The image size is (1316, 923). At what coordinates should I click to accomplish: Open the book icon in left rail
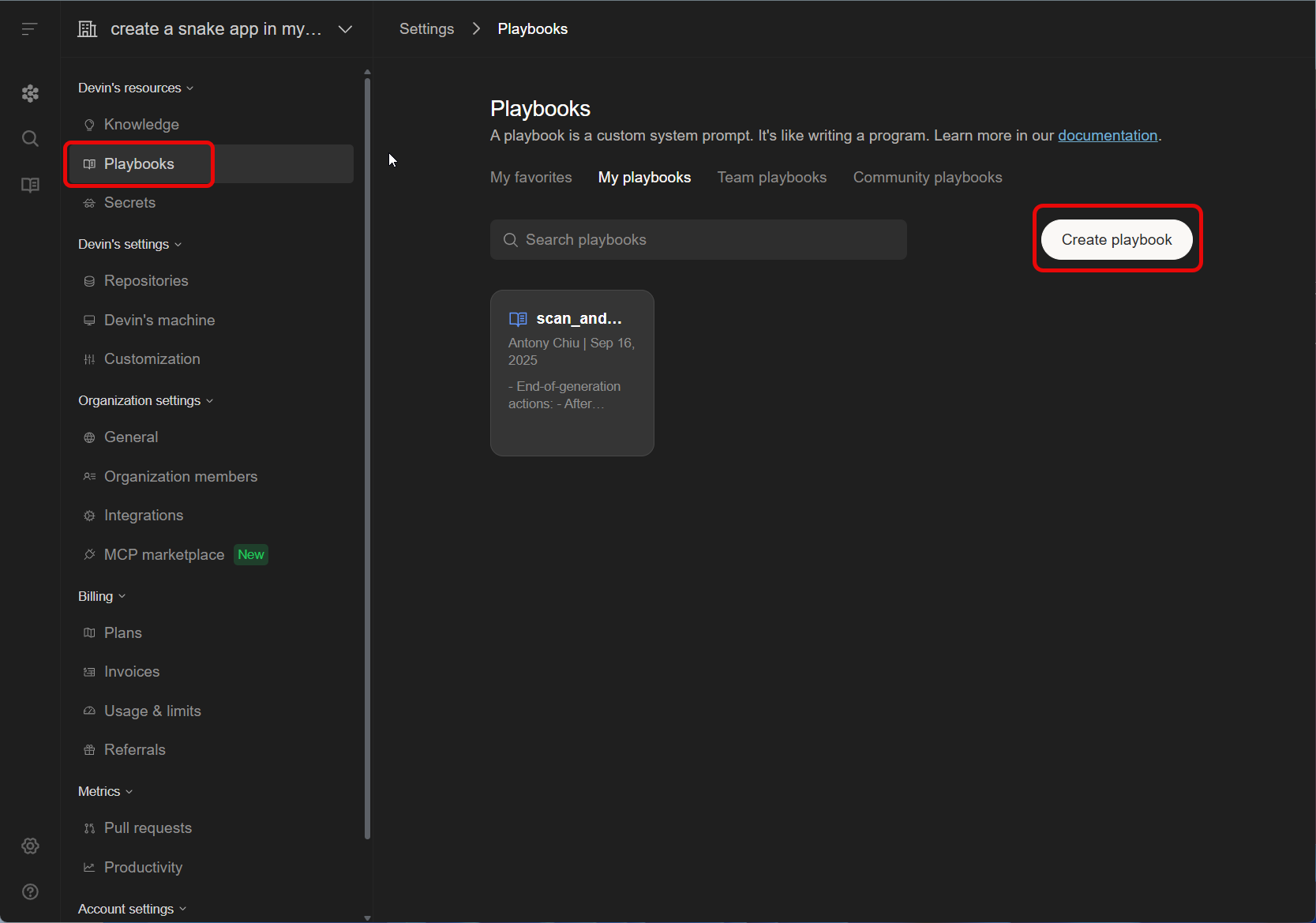point(30,185)
